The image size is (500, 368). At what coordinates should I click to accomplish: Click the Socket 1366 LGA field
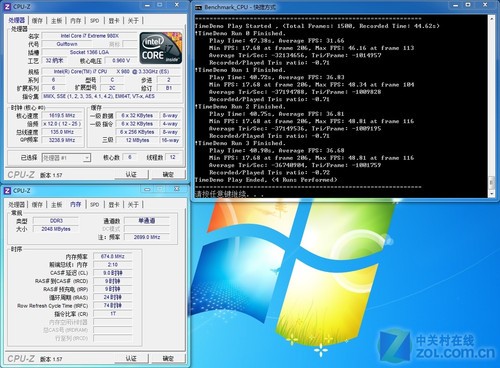(x=89, y=52)
